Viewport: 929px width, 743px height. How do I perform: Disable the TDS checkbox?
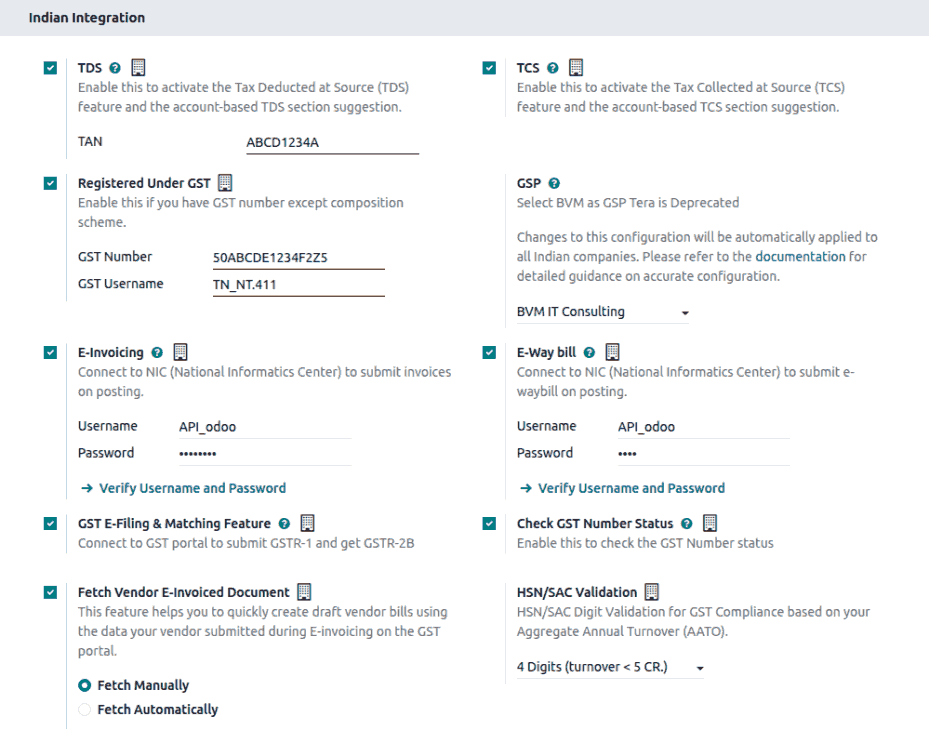50,68
